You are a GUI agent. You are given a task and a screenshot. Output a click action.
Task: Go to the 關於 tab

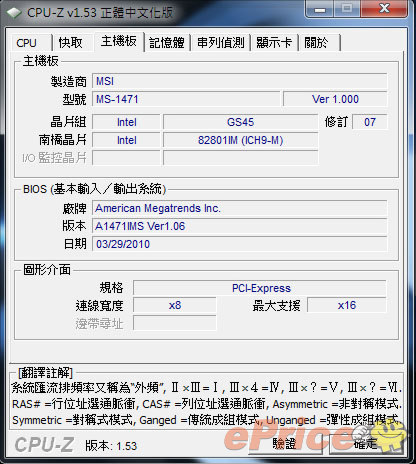pos(319,43)
